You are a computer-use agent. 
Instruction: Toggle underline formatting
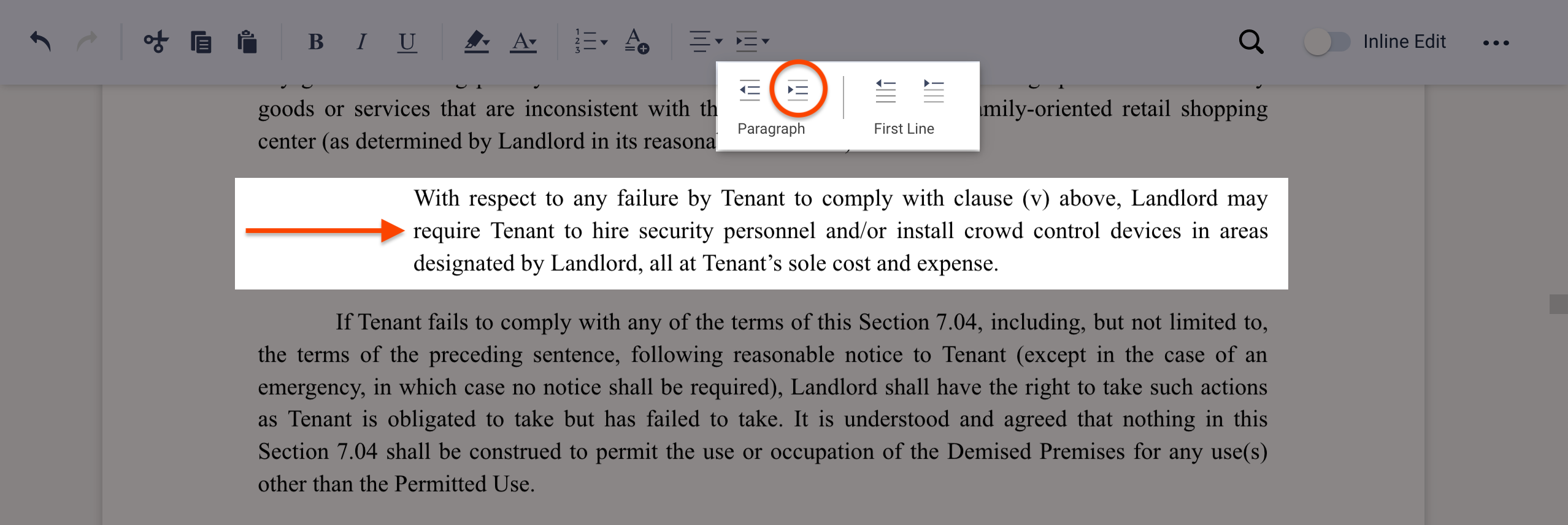(x=407, y=42)
